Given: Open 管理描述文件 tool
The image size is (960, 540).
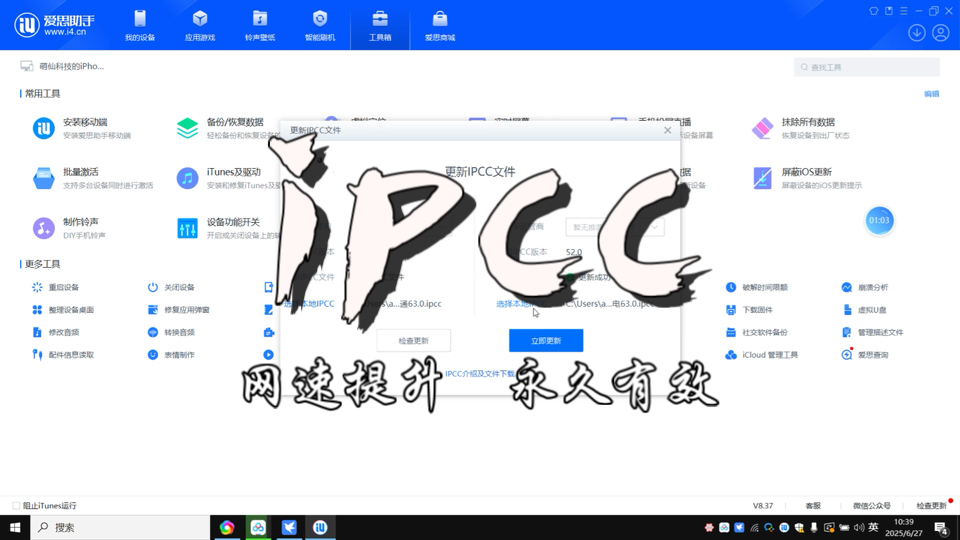Looking at the screenshot, I should pos(872,332).
